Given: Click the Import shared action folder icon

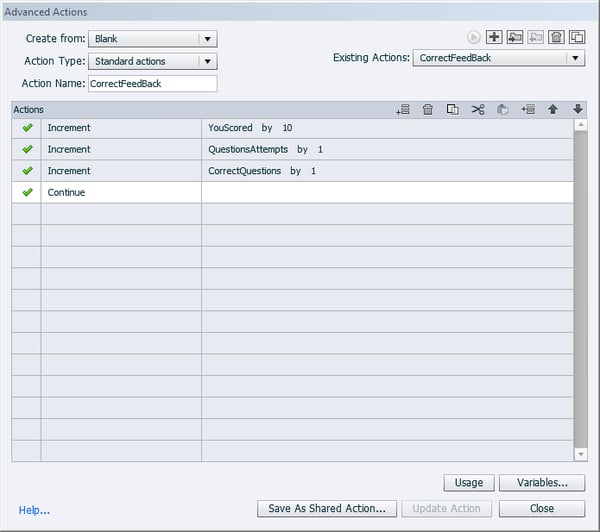Looking at the screenshot, I should tap(515, 37).
